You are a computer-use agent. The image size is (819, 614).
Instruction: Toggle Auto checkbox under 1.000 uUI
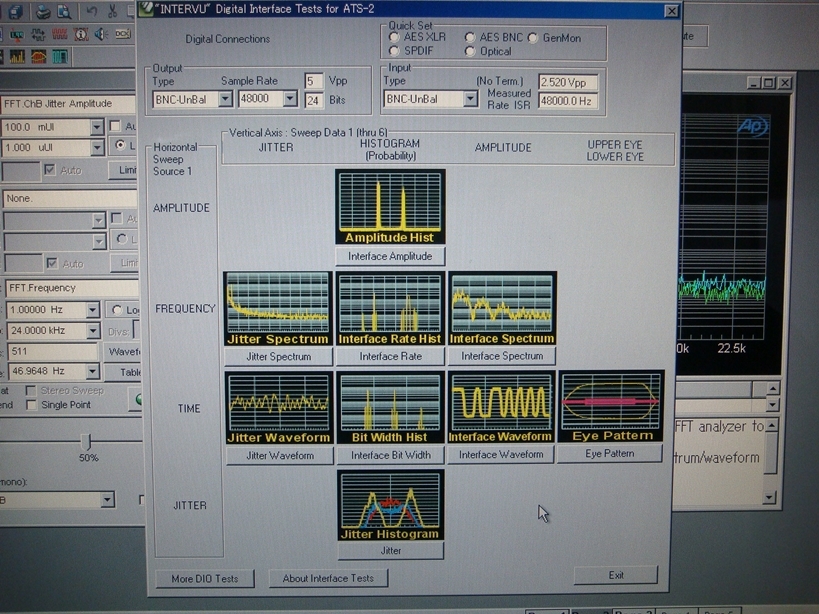[x=50, y=170]
